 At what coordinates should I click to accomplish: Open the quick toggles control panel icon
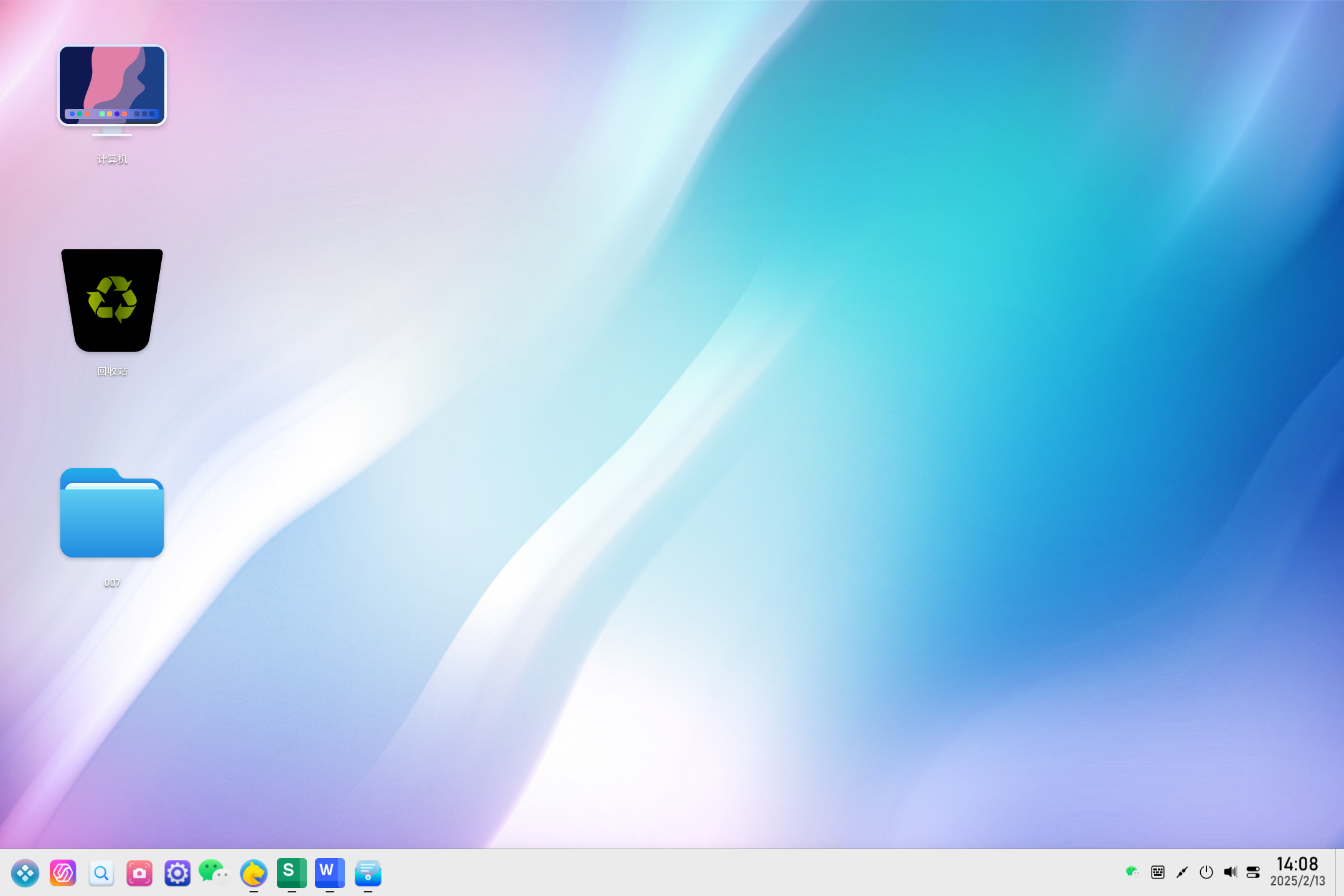pyautogui.click(x=1253, y=872)
